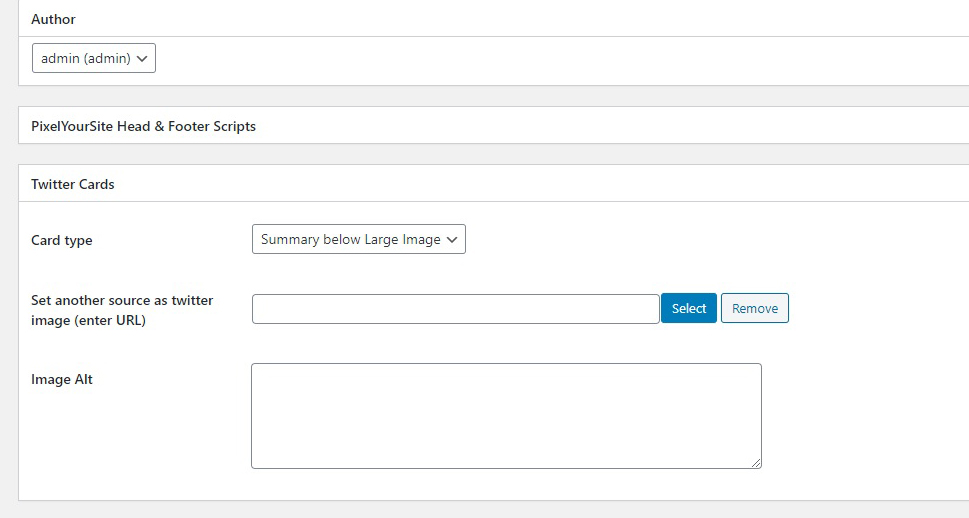
Task: Click the Set another source as twitter image label
Action: pyautogui.click(x=122, y=310)
